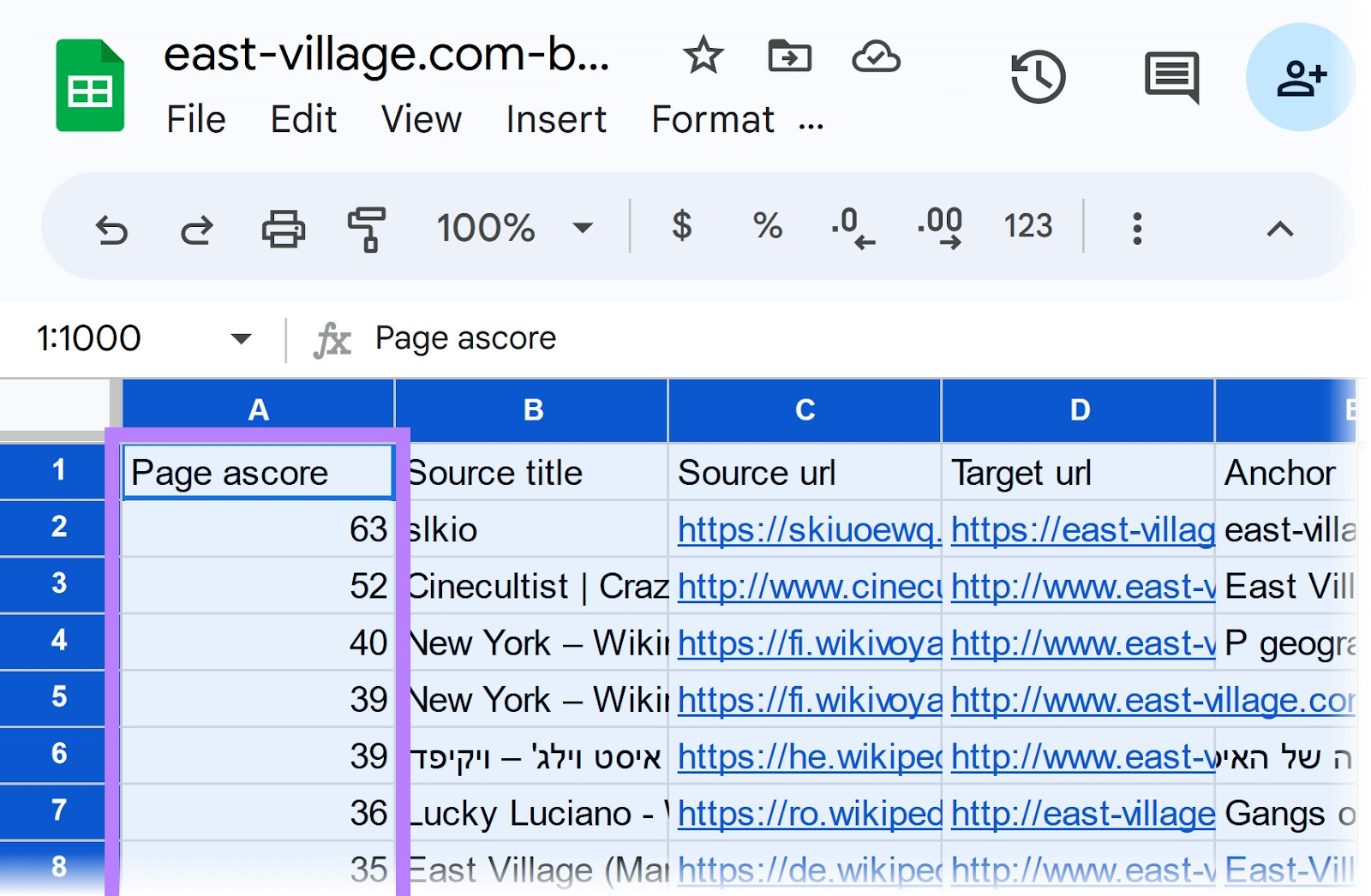The width and height of the screenshot is (1371, 896).
Task: Open version history
Action: [x=1038, y=76]
